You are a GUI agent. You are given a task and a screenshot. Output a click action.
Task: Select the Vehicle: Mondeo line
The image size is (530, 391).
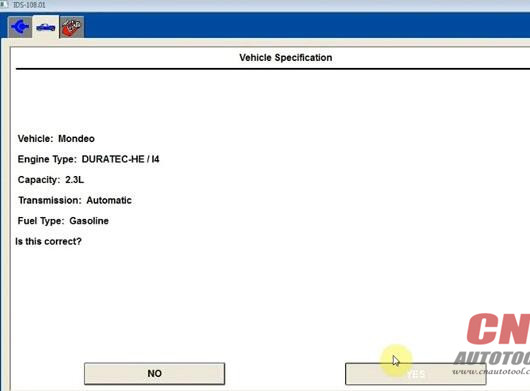click(x=56, y=139)
